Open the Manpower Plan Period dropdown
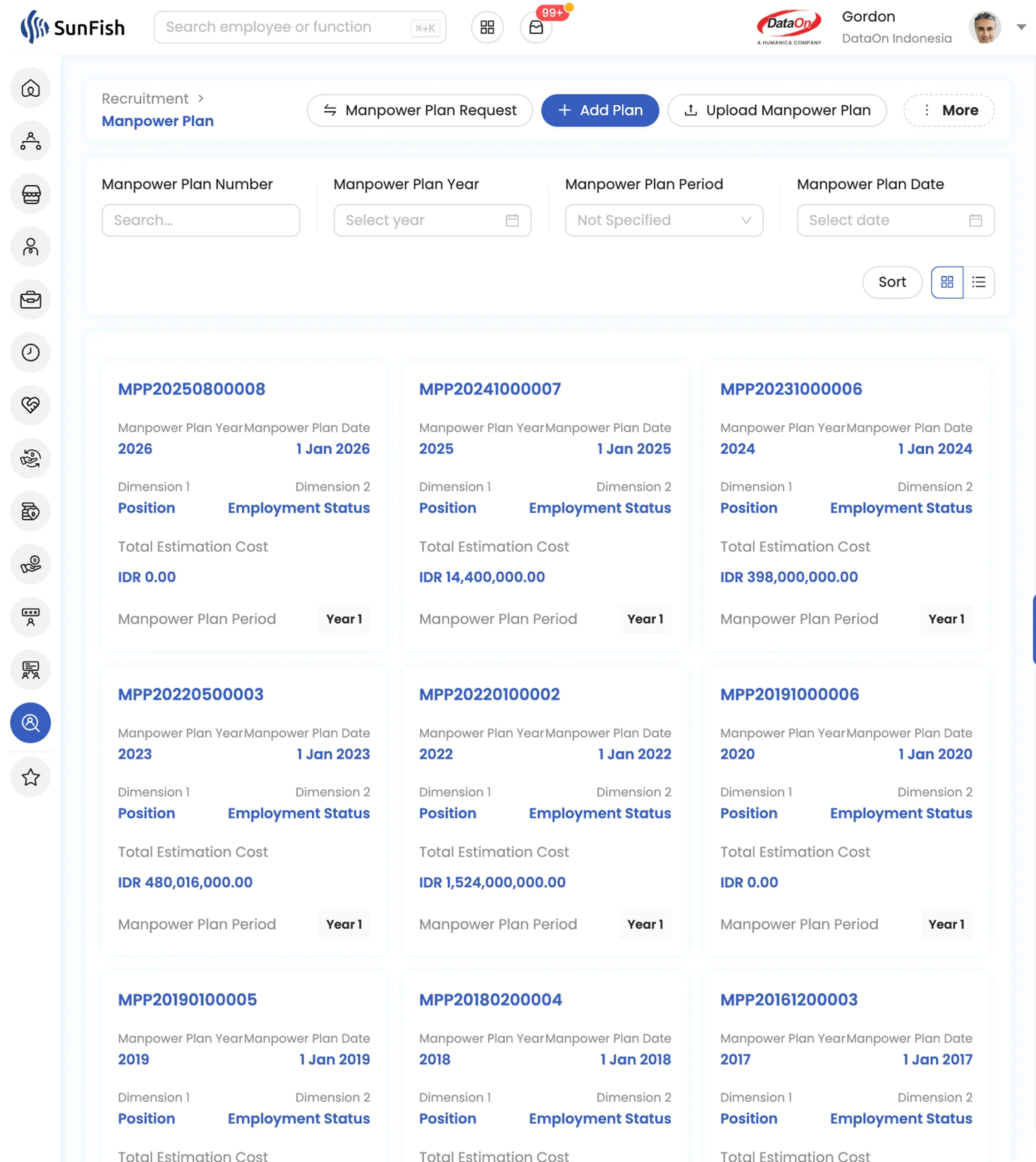The image size is (1036, 1162). [664, 220]
